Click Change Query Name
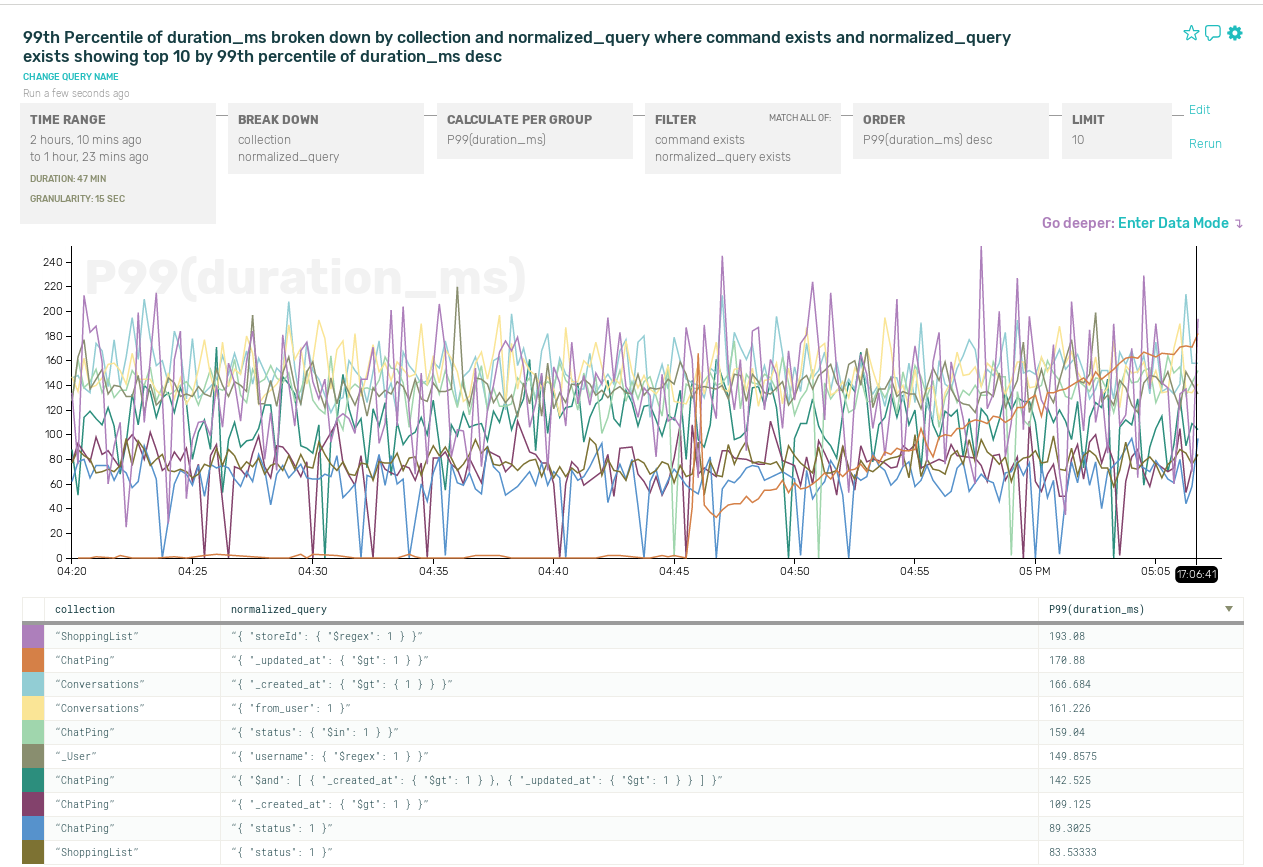Viewport: 1263px width, 867px height. point(71,77)
